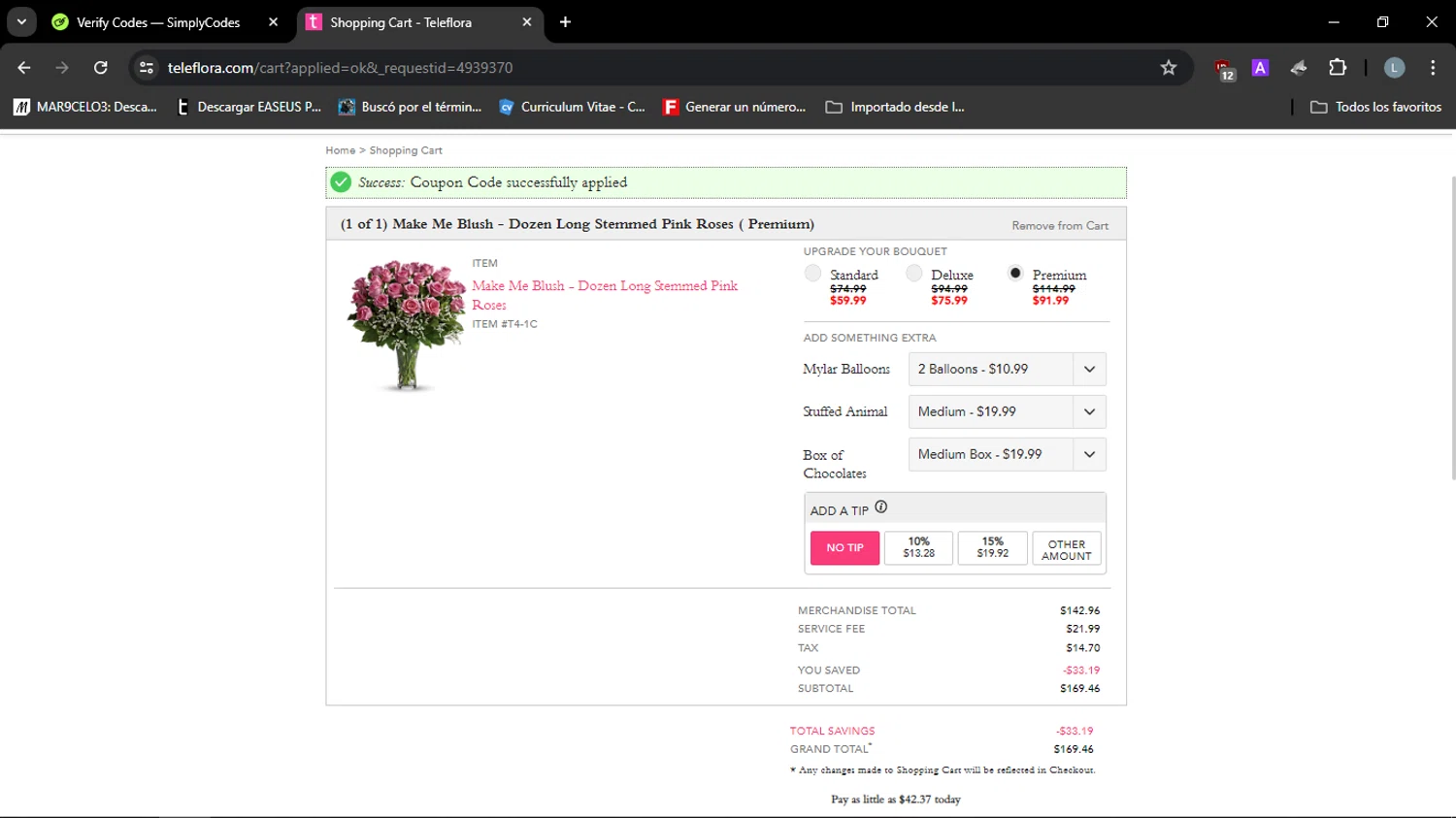Expand the Stuffed Animal dropdown
Viewport: 1456px width, 818px height.
tap(1007, 411)
